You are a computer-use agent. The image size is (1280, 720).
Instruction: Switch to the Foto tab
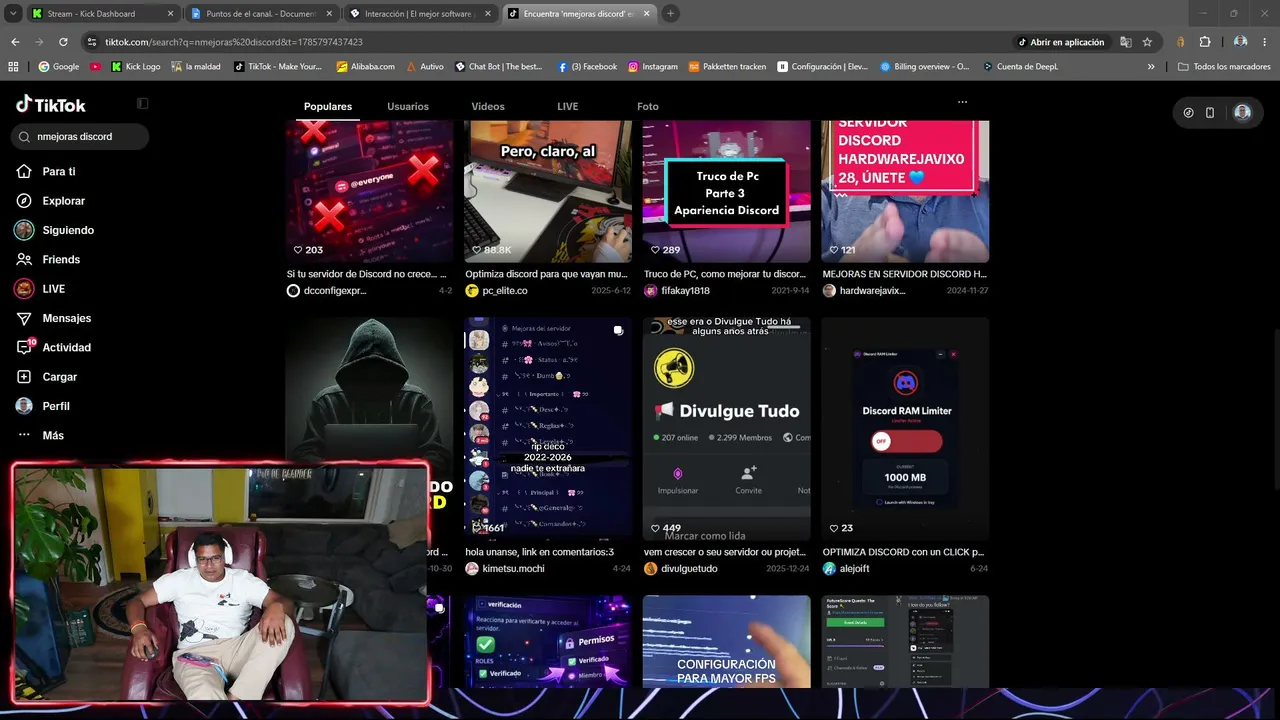(x=648, y=106)
